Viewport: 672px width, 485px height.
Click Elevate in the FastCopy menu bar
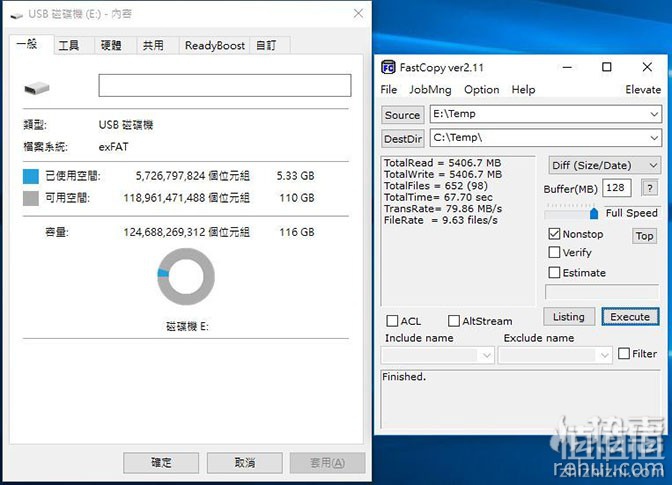tap(643, 90)
